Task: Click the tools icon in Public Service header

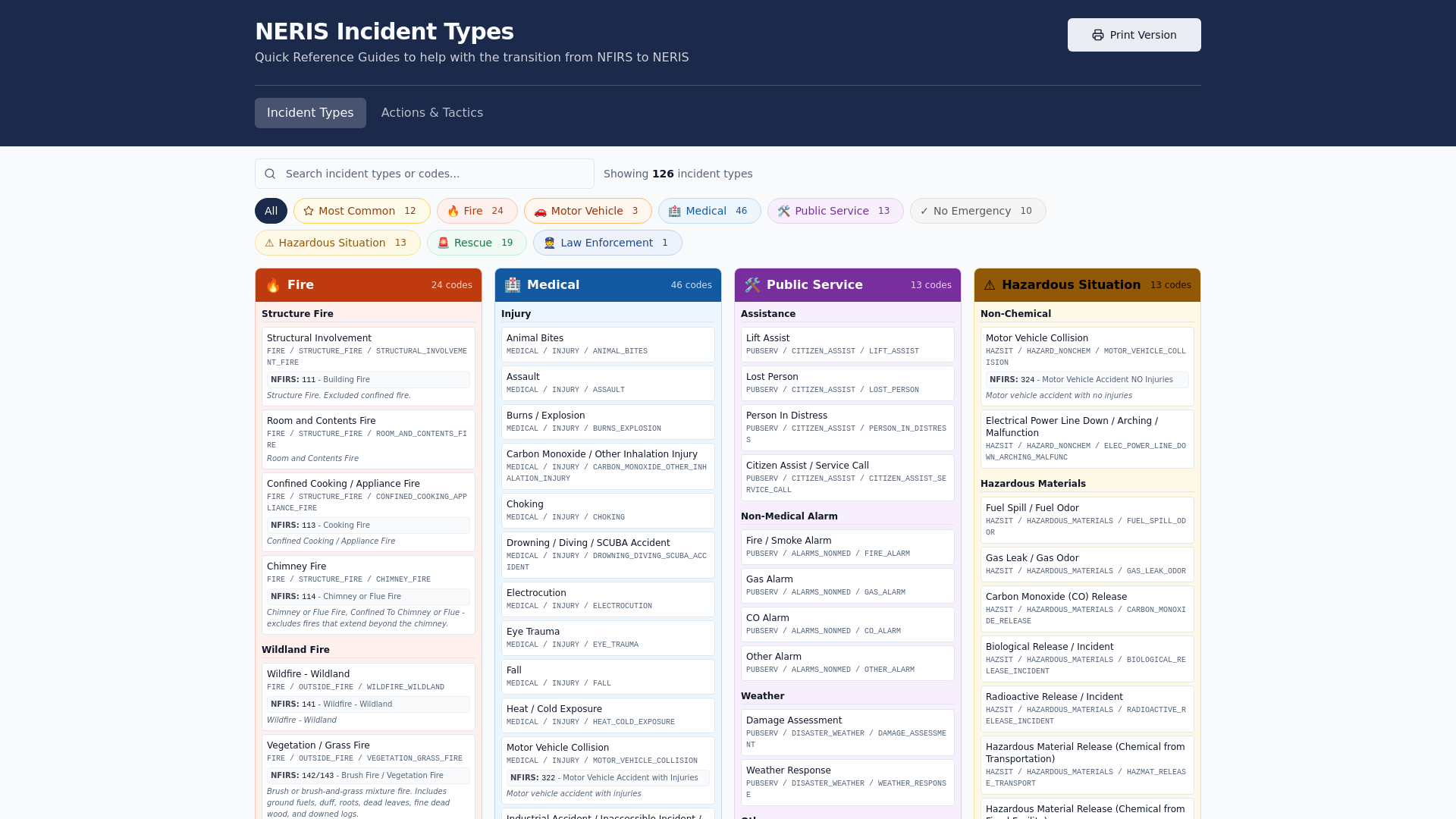Action: [x=752, y=285]
